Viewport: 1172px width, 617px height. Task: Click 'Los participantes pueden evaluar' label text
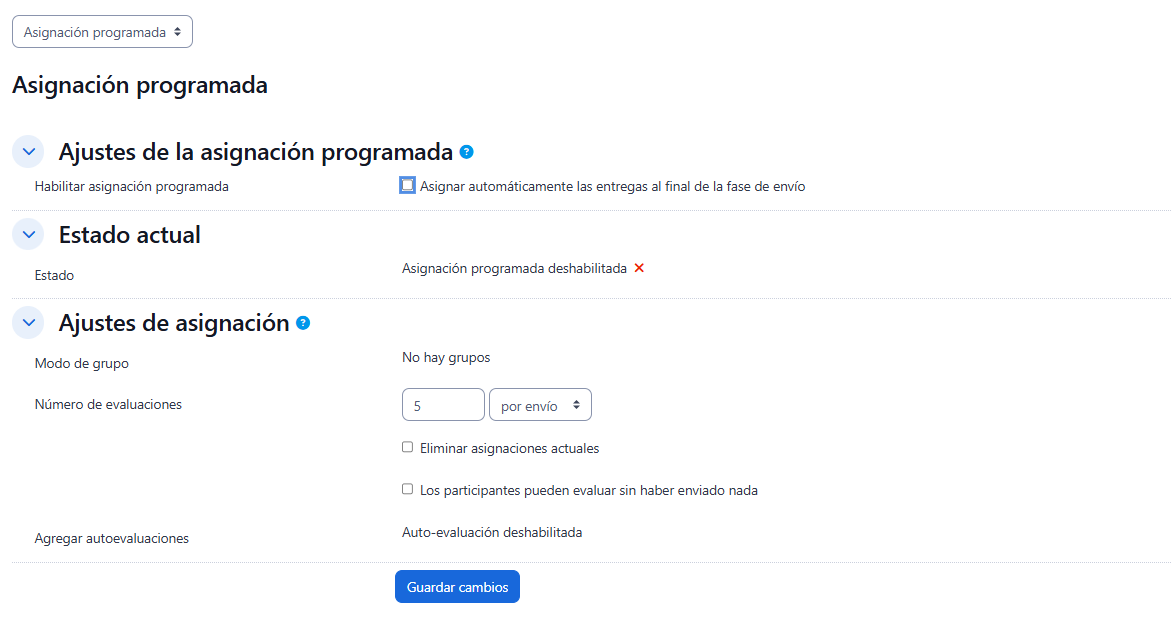click(589, 490)
